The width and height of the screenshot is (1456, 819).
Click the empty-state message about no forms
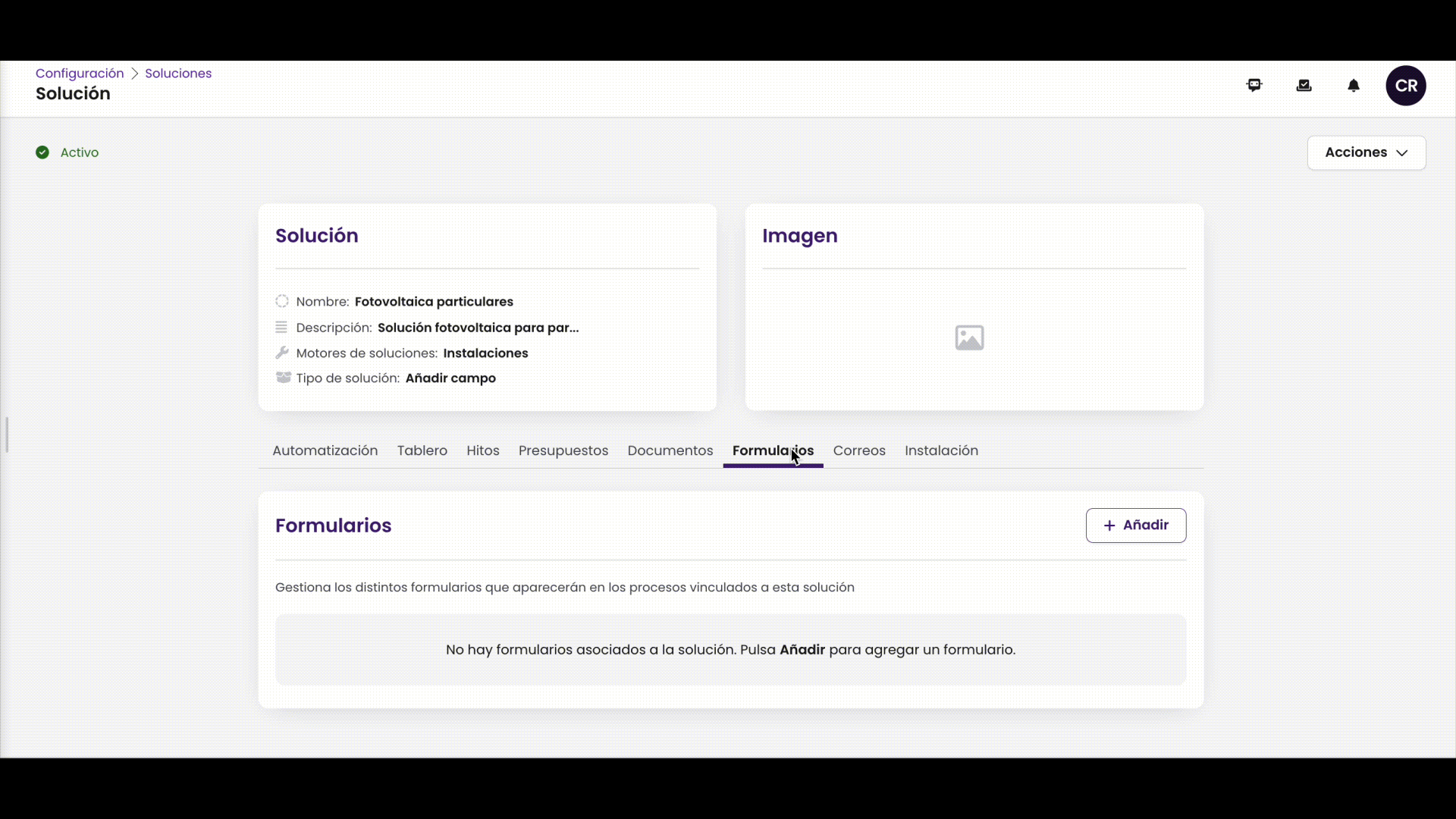pos(730,650)
